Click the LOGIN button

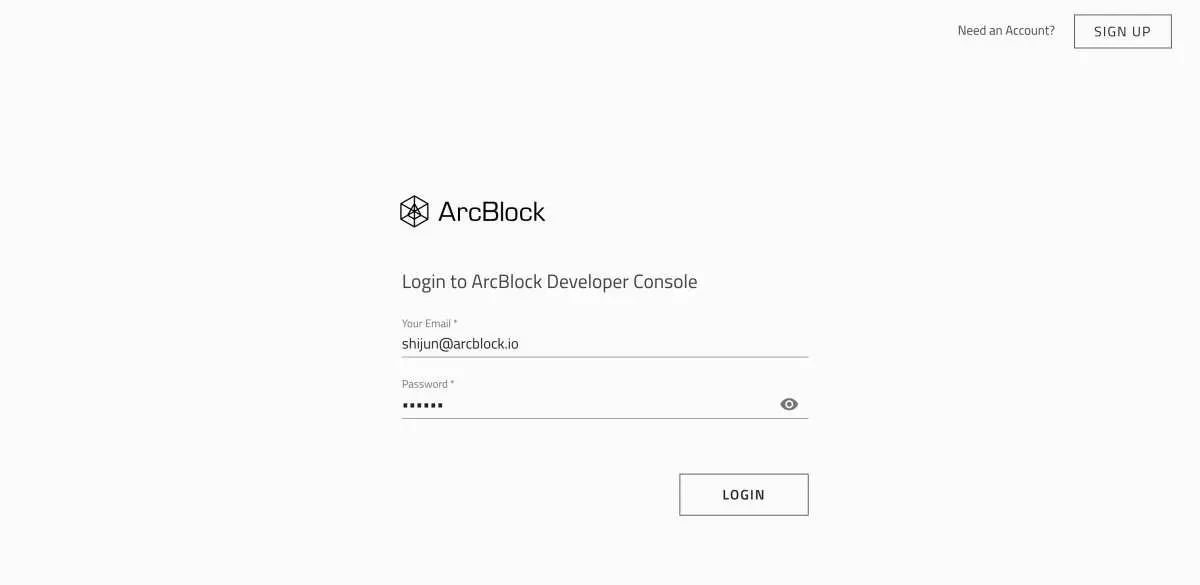(x=744, y=494)
